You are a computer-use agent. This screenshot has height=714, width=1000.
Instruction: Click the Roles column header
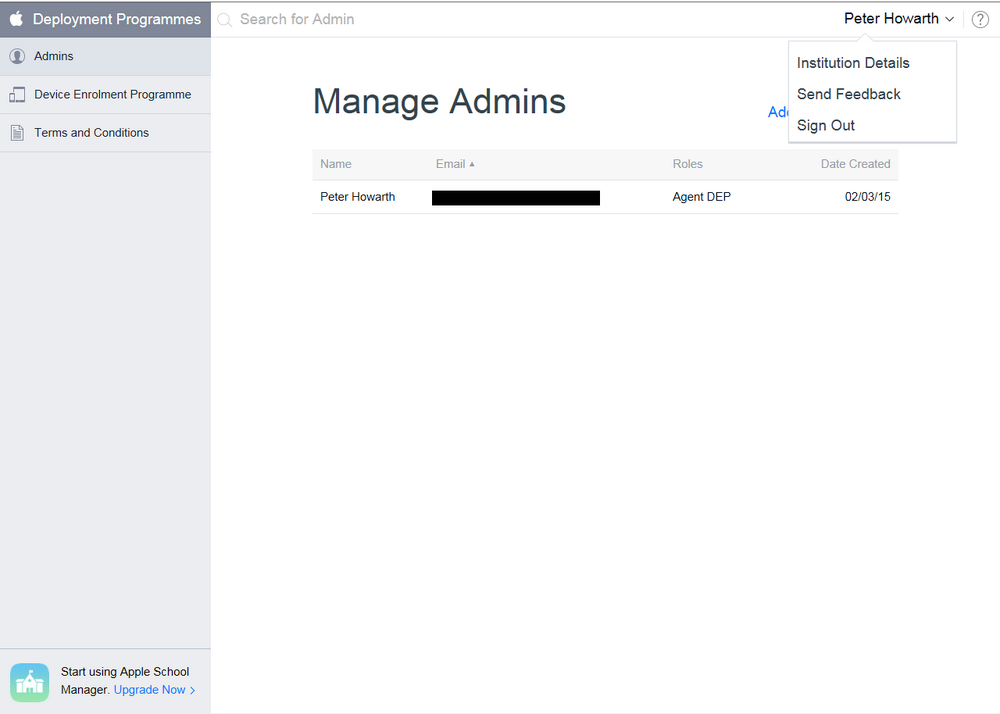click(x=688, y=164)
